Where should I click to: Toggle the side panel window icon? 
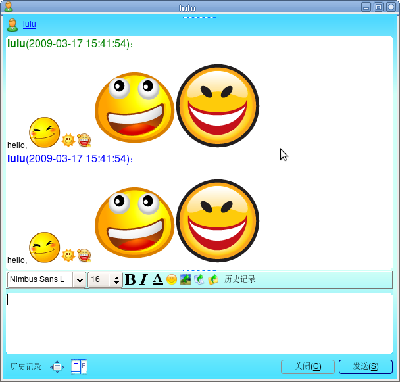[79, 367]
